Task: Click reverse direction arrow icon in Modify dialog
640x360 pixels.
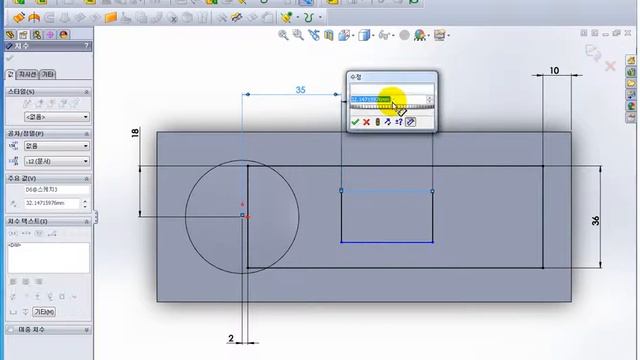Action: tap(388, 122)
